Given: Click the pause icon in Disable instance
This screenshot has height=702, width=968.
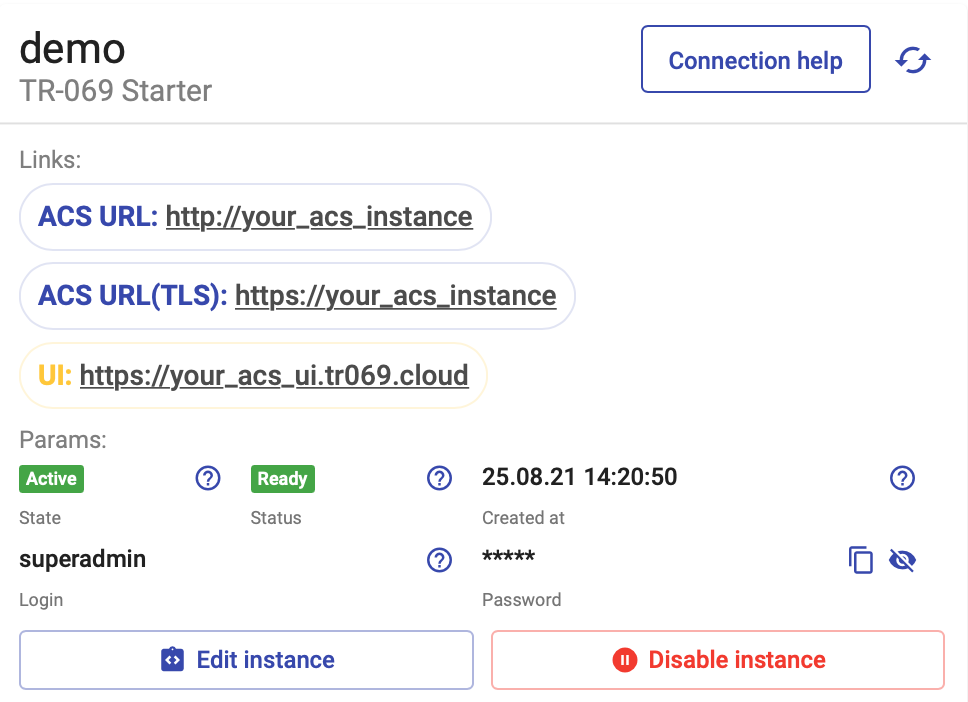Looking at the screenshot, I should coord(626,660).
